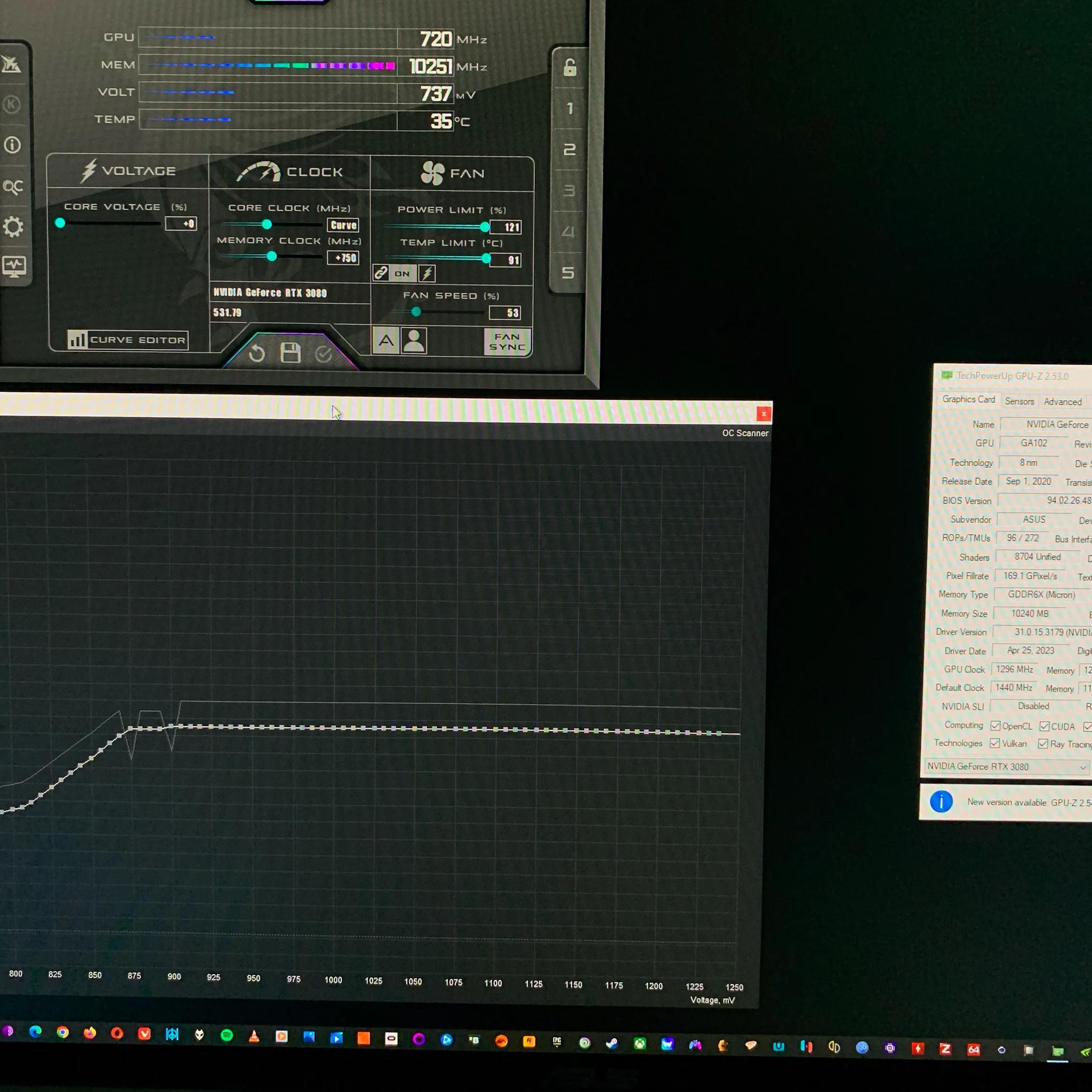Click the Temp Limit slider handle
Screen dimensions: 1092x1092
[487, 259]
